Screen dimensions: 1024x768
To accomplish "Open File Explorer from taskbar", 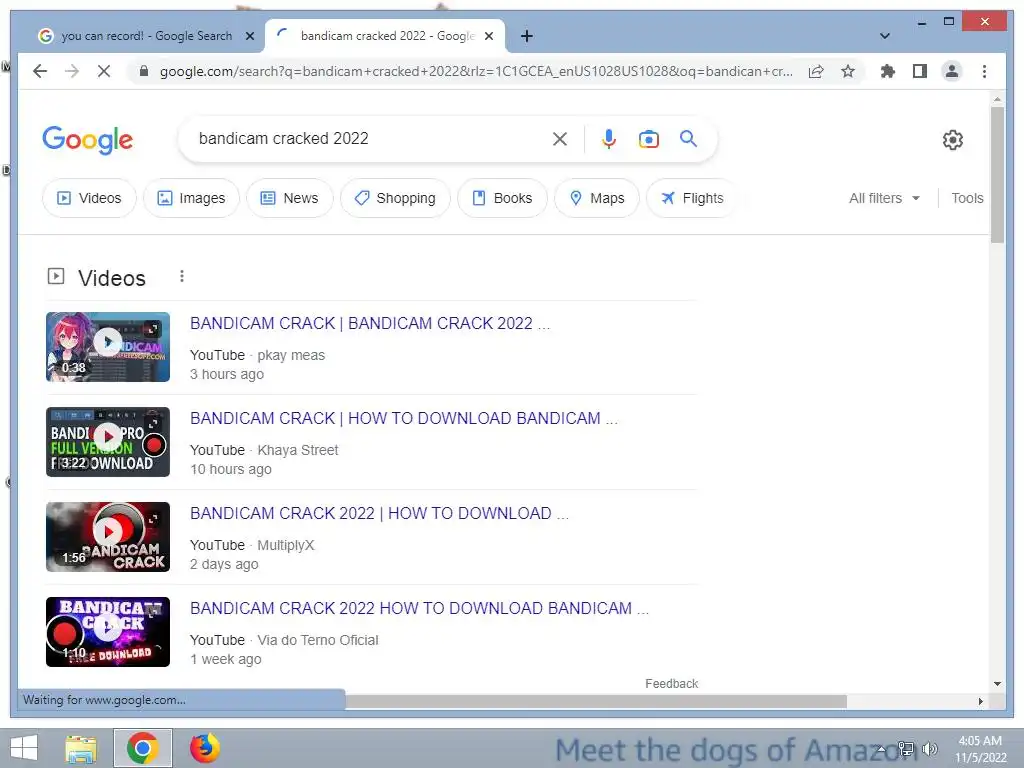I will (81, 748).
